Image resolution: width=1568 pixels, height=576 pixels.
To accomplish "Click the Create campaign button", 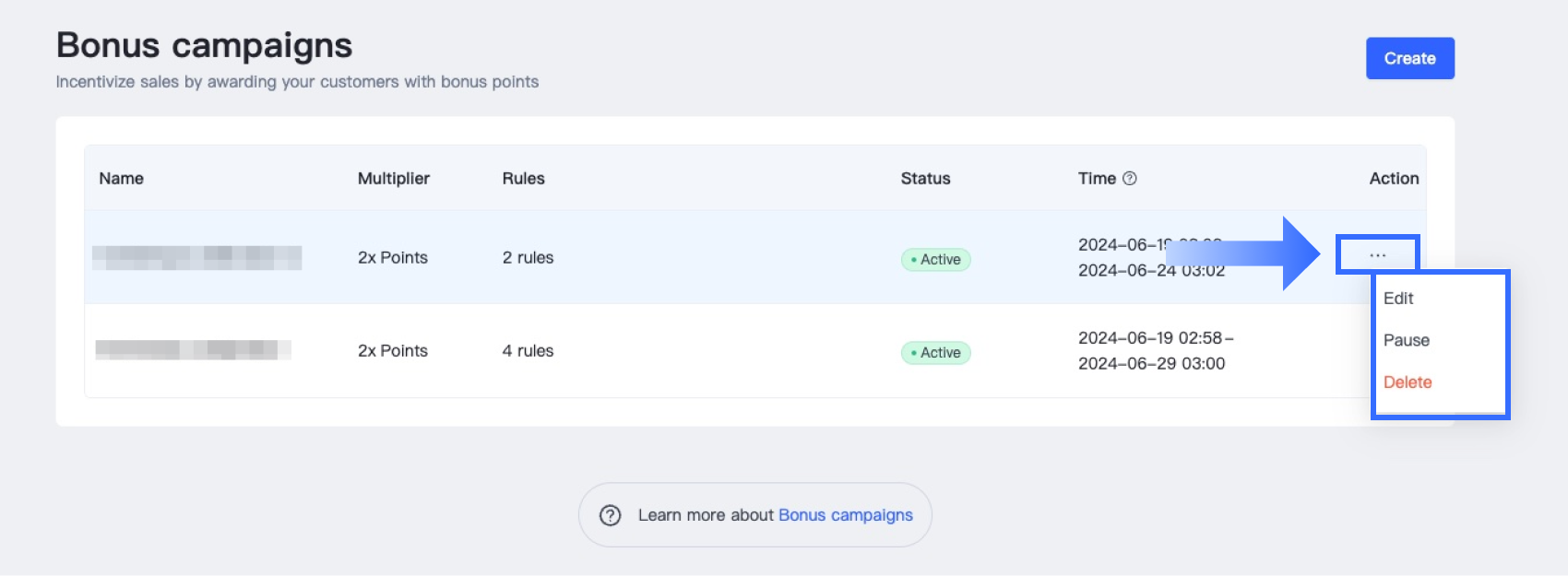I will coord(1409,58).
